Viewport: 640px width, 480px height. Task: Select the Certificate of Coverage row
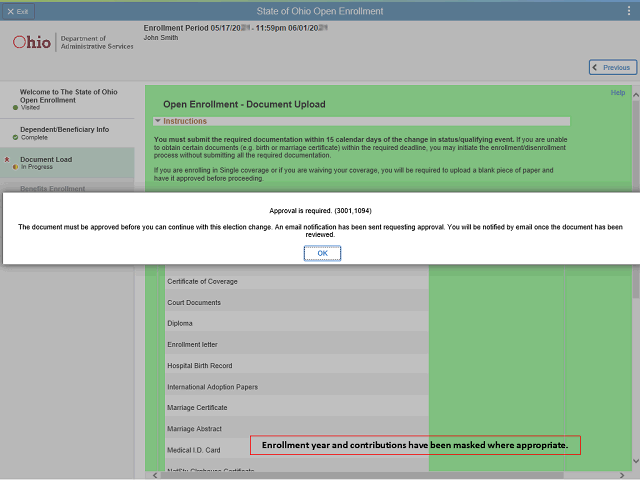click(x=202, y=281)
